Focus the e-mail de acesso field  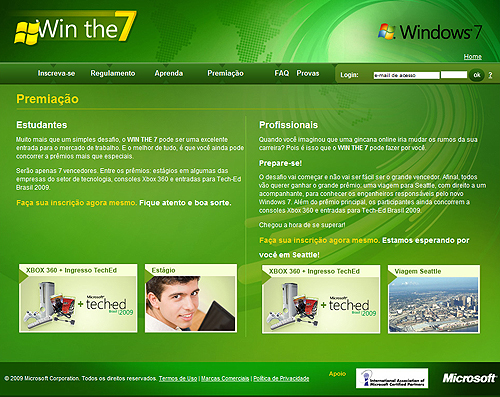point(406,75)
